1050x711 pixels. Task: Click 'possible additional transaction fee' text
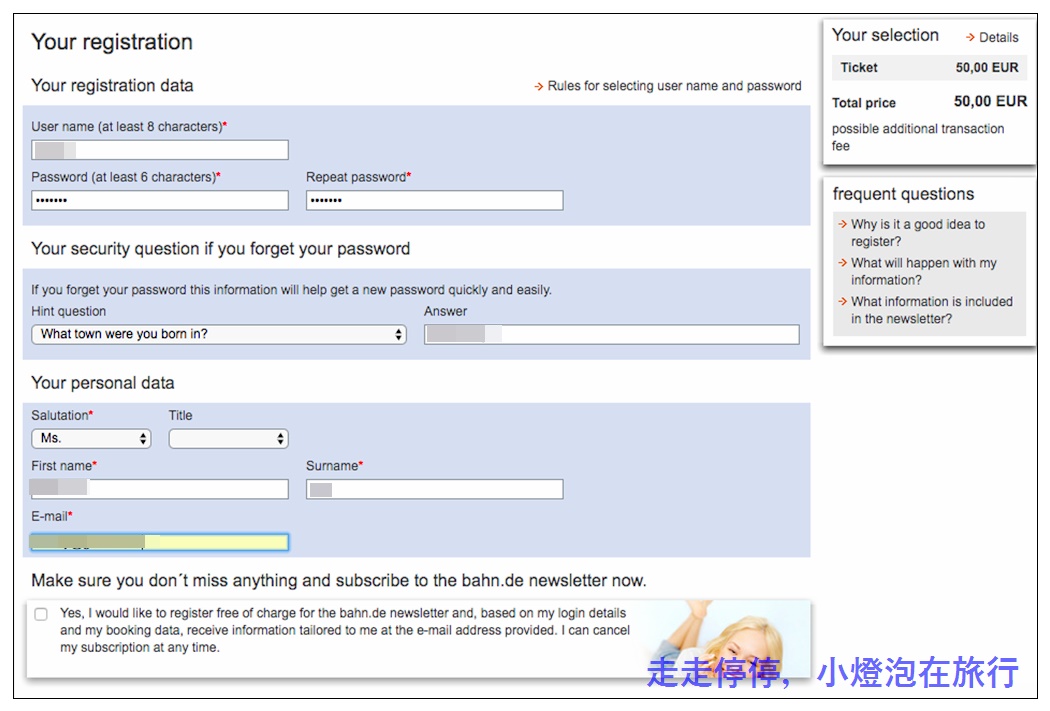point(918,137)
